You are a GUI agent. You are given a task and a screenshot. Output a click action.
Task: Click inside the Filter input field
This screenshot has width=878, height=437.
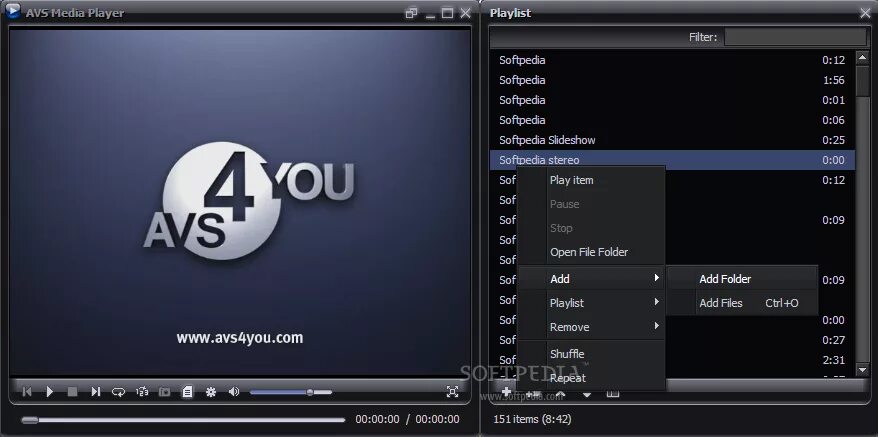(795, 37)
